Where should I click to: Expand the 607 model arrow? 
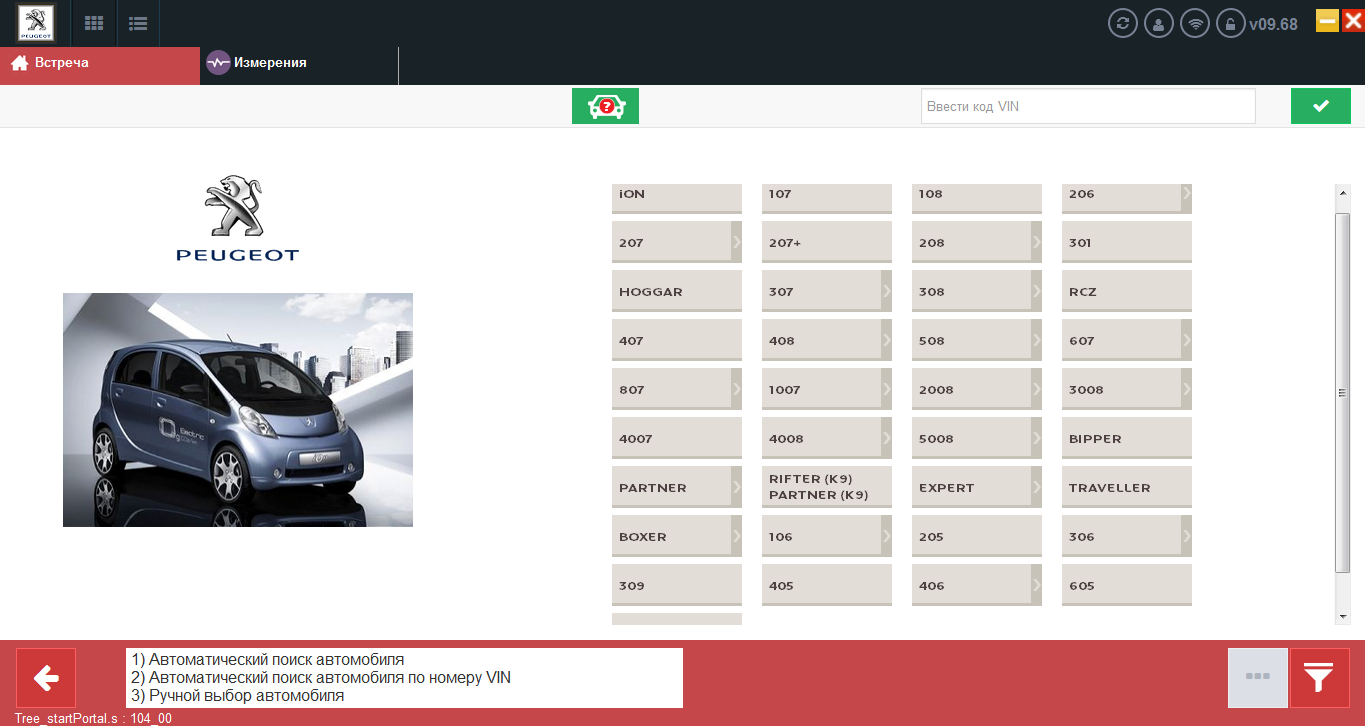tap(1187, 339)
